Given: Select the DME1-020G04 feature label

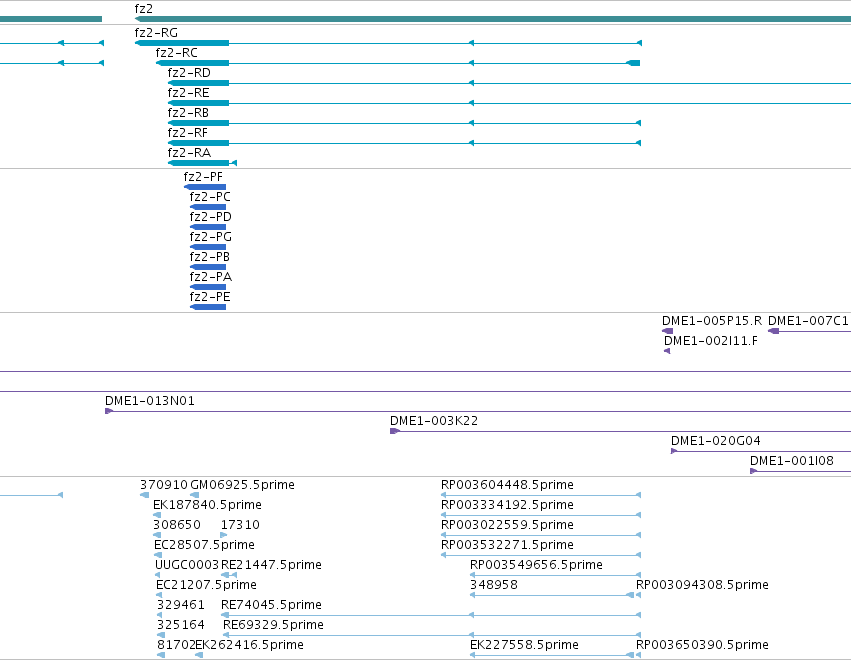Looking at the screenshot, I should point(716,441).
